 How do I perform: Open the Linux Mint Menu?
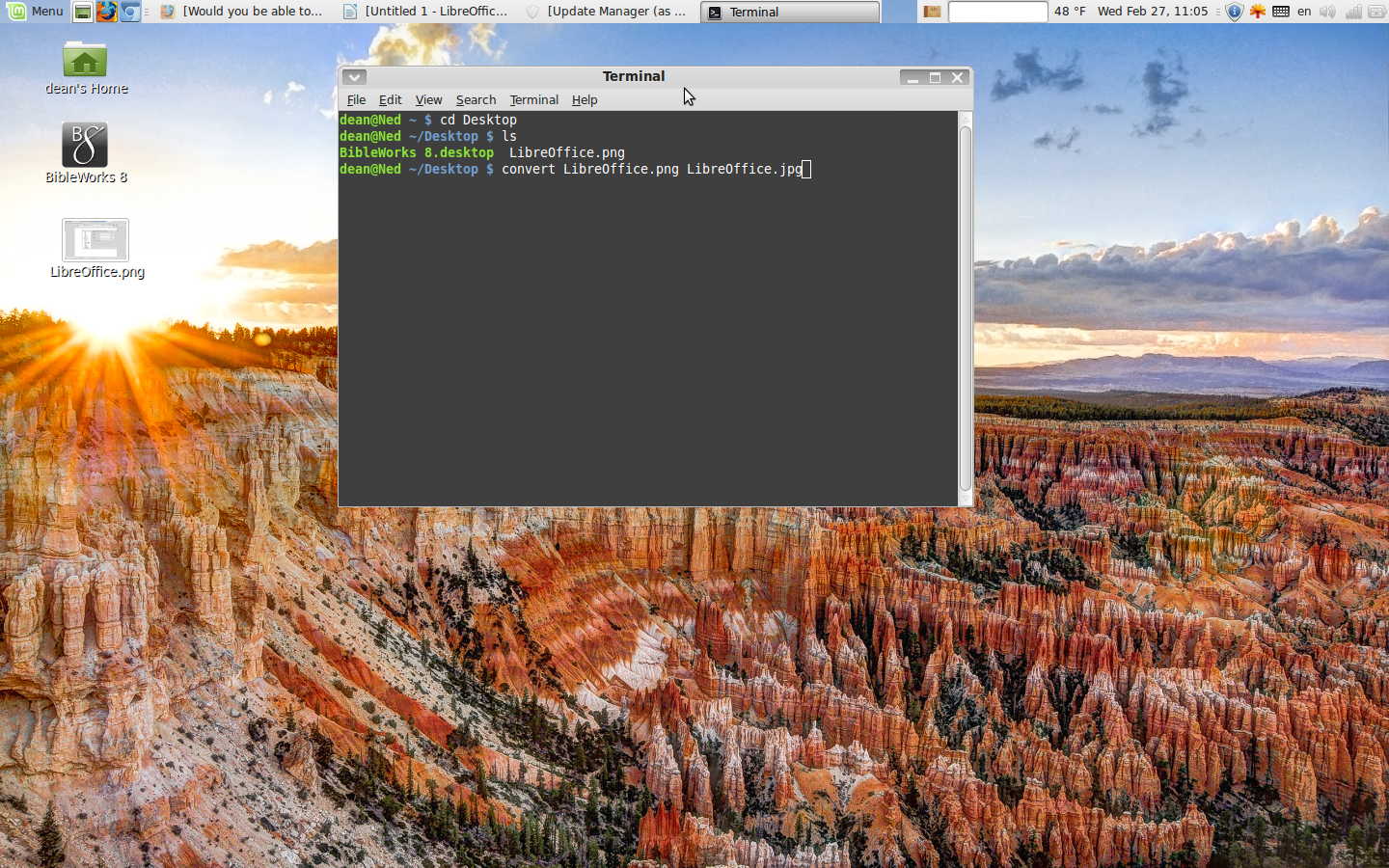pos(36,12)
